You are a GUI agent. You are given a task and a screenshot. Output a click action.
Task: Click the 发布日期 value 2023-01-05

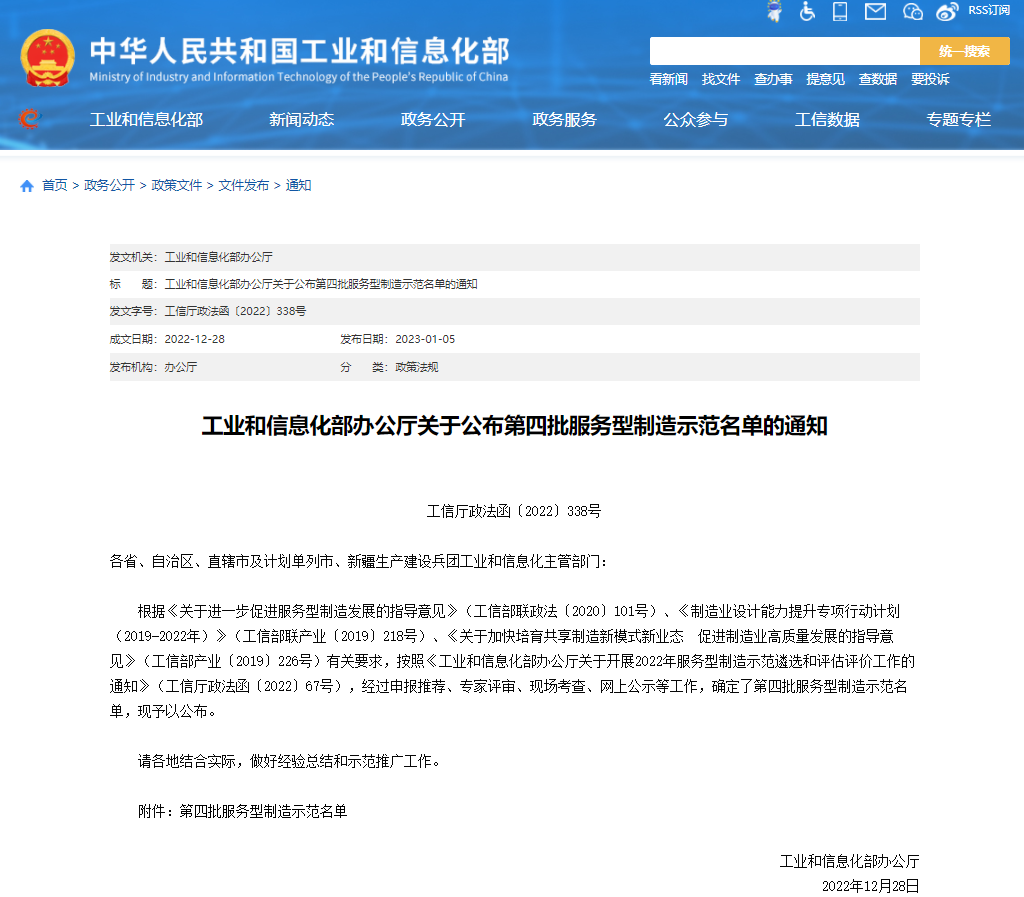425,339
